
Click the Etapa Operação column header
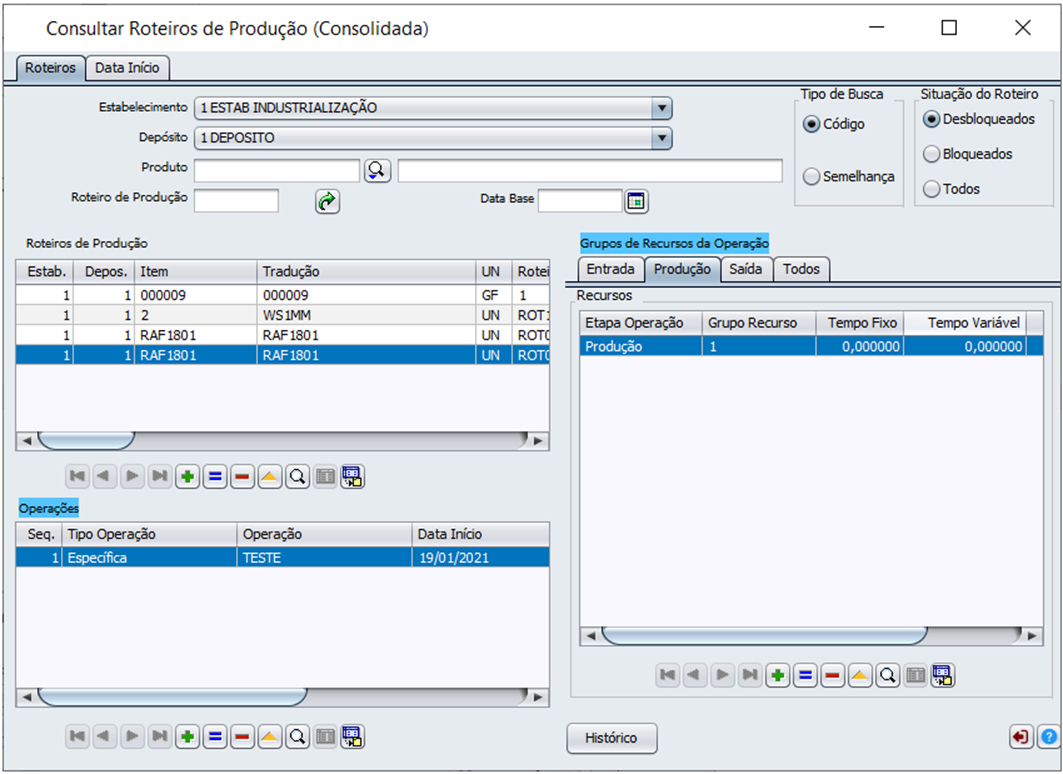(641, 323)
